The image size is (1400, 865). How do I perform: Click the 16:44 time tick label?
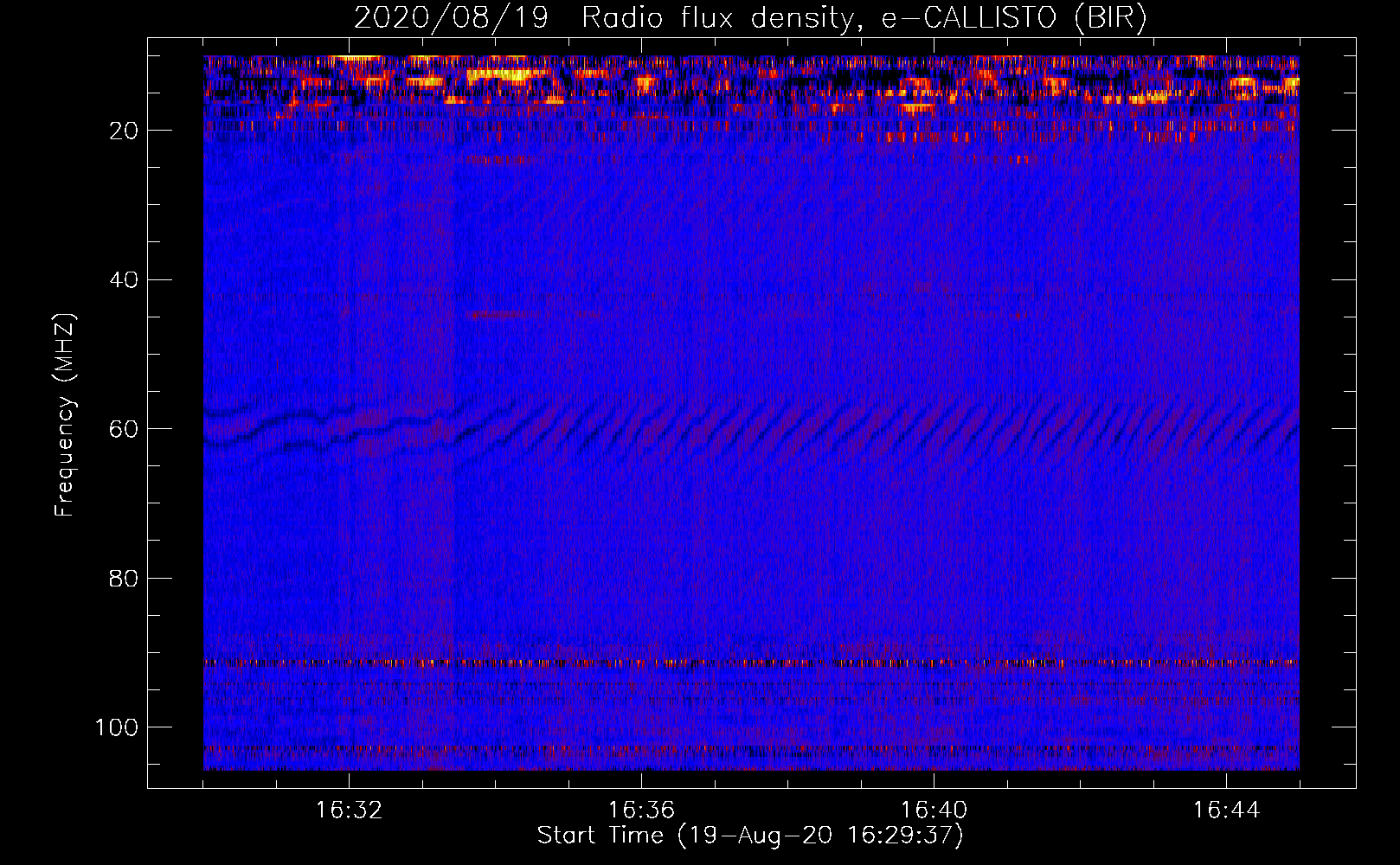1226,811
